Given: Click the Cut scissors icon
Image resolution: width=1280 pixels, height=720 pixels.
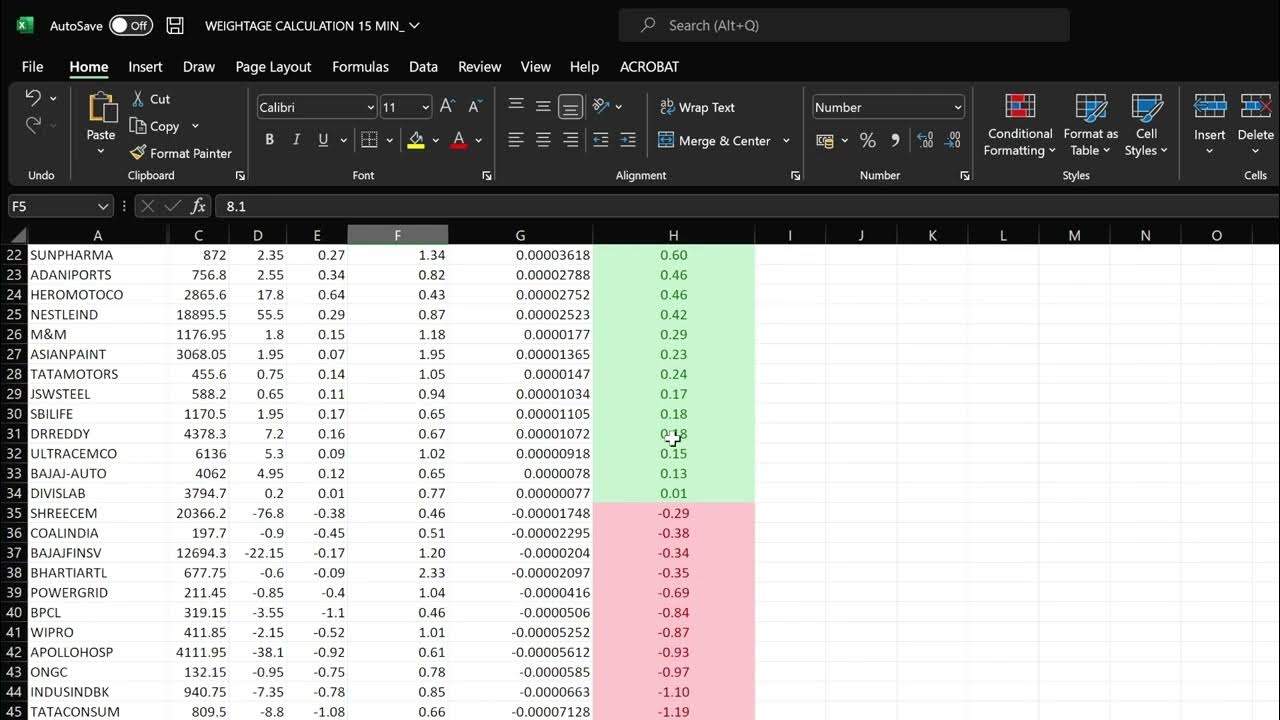Looking at the screenshot, I should tap(138, 99).
